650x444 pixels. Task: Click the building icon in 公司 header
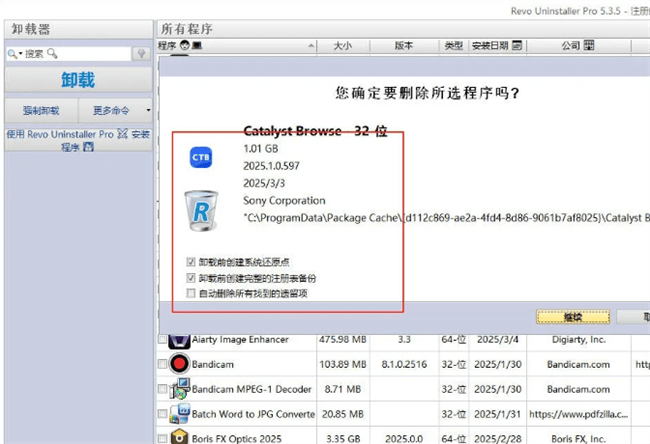pyautogui.click(x=589, y=45)
